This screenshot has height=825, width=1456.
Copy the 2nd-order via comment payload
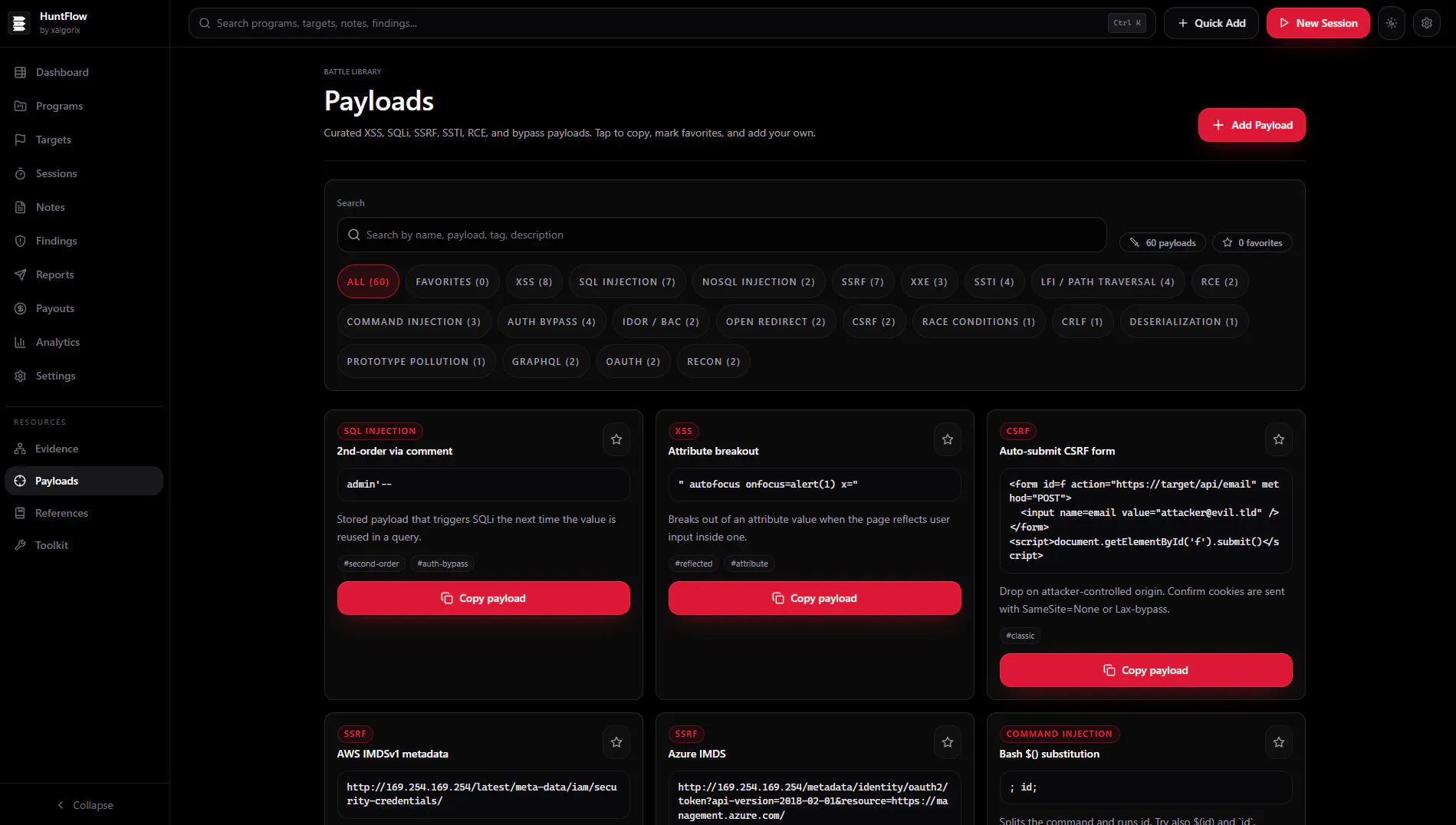[483, 598]
